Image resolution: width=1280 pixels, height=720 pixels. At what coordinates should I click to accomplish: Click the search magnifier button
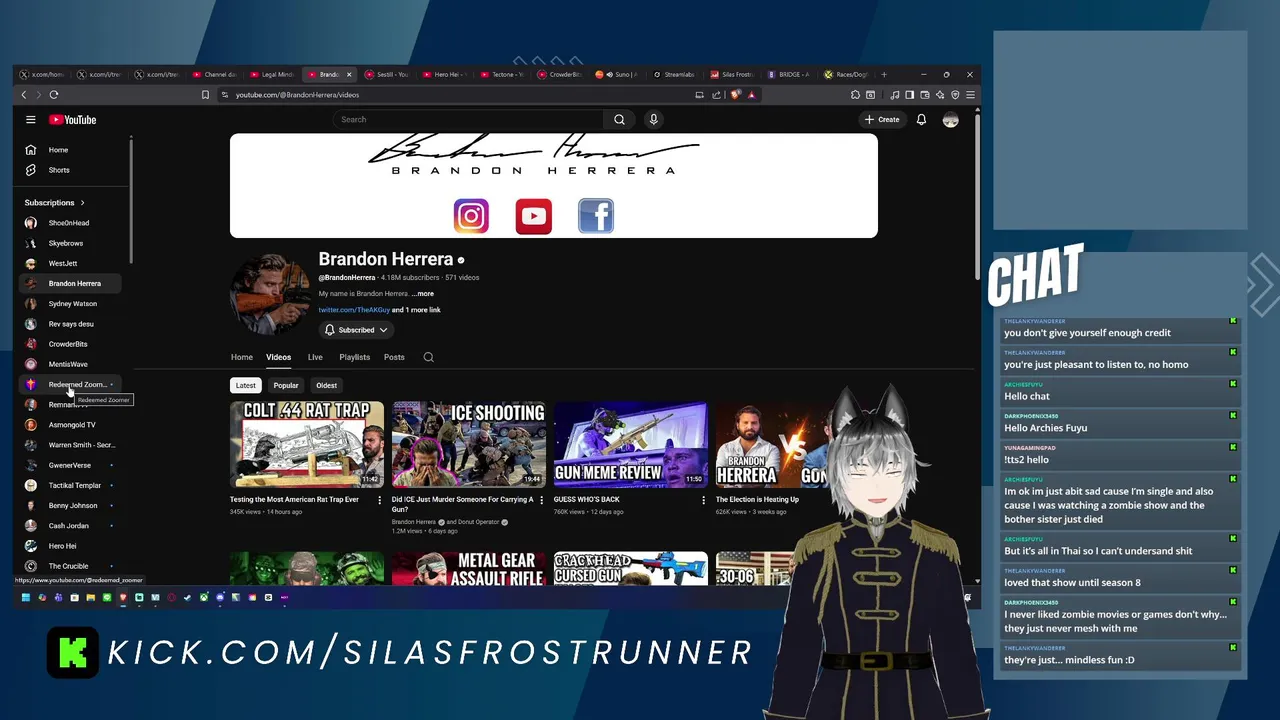pos(619,120)
